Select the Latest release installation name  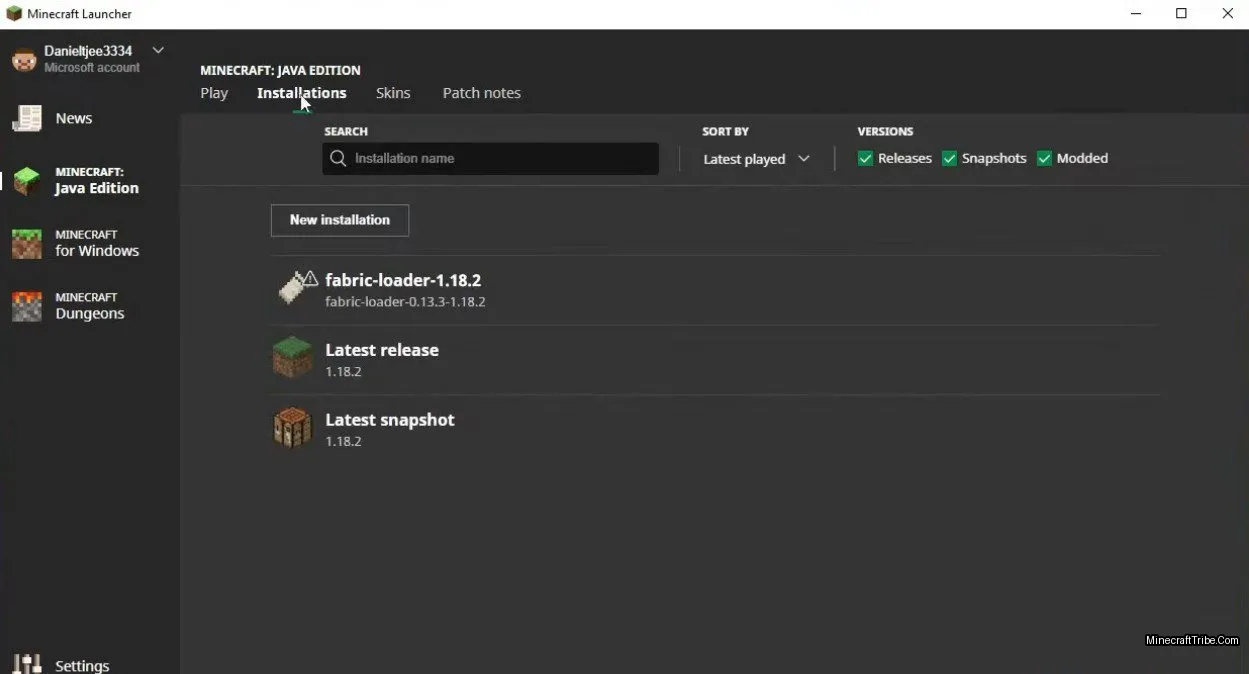click(x=382, y=350)
